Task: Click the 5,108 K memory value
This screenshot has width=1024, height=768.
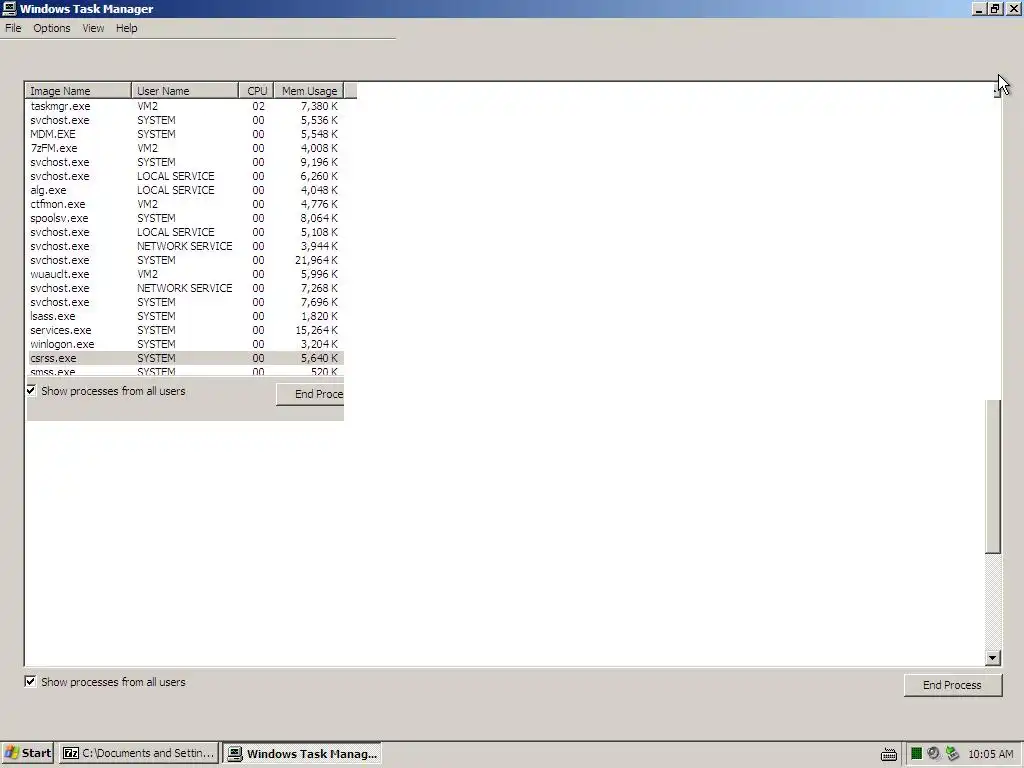Action: click(319, 232)
